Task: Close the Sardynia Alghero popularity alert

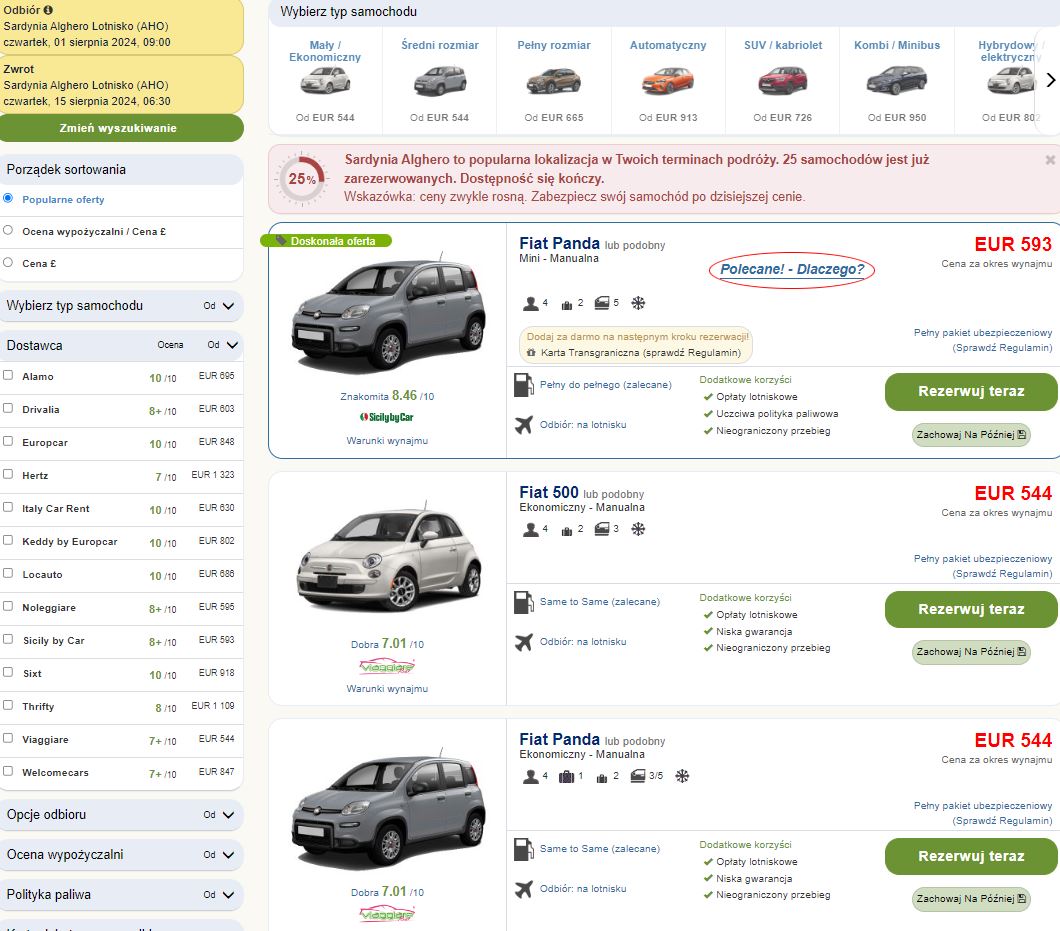Action: coord(1050,160)
